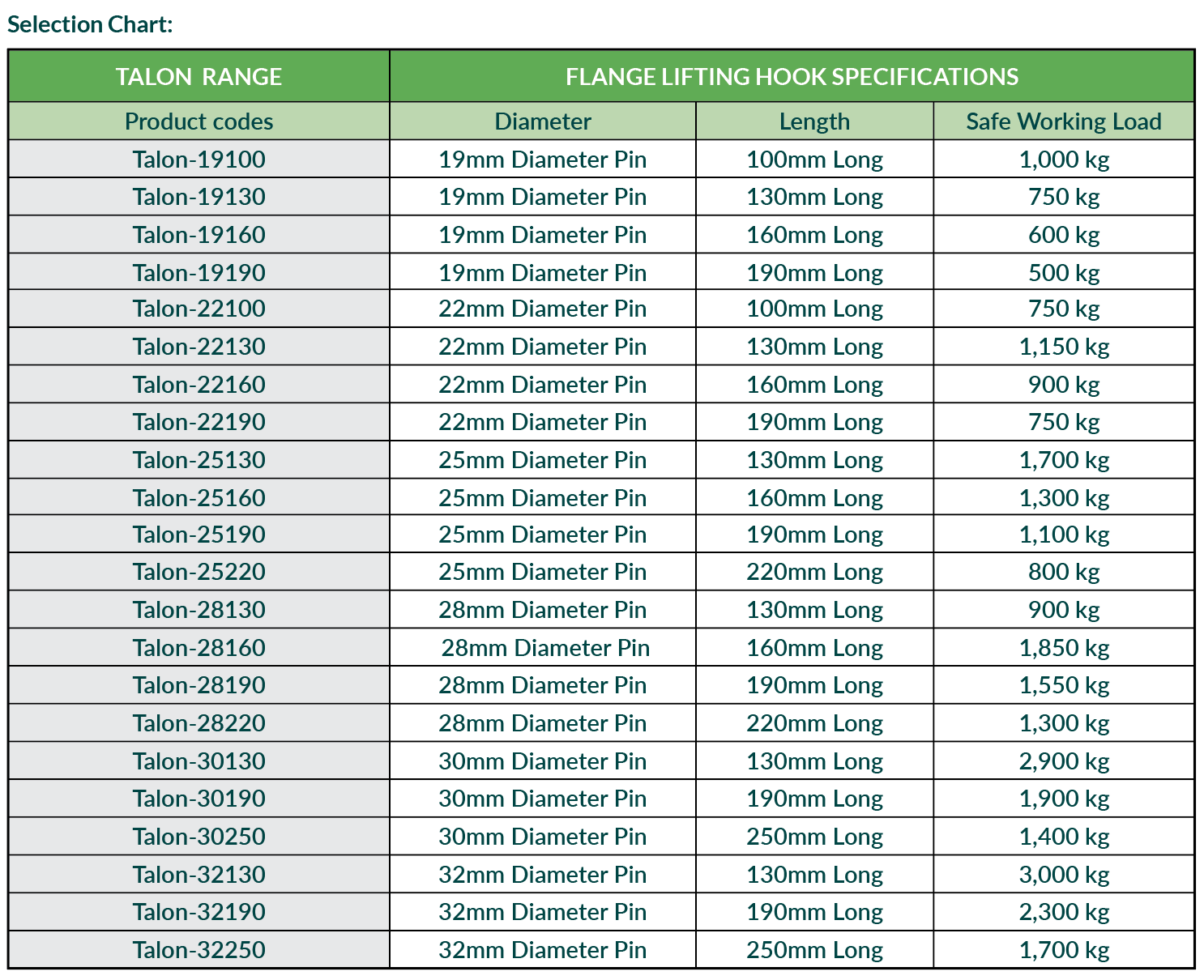Click the Selection Chart title text
Image resolution: width=1204 pixels, height=980 pixels.
pyautogui.click(x=90, y=24)
